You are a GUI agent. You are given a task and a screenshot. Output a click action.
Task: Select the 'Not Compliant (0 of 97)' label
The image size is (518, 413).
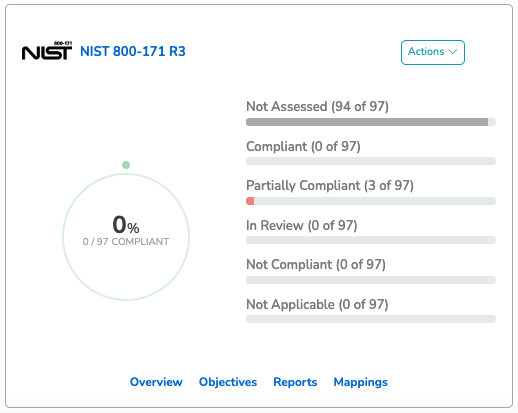tap(316, 264)
